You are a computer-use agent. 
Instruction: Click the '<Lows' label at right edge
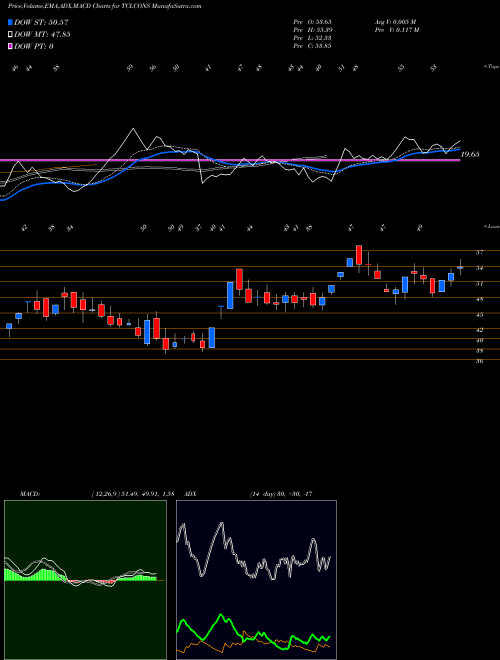tap(491, 226)
